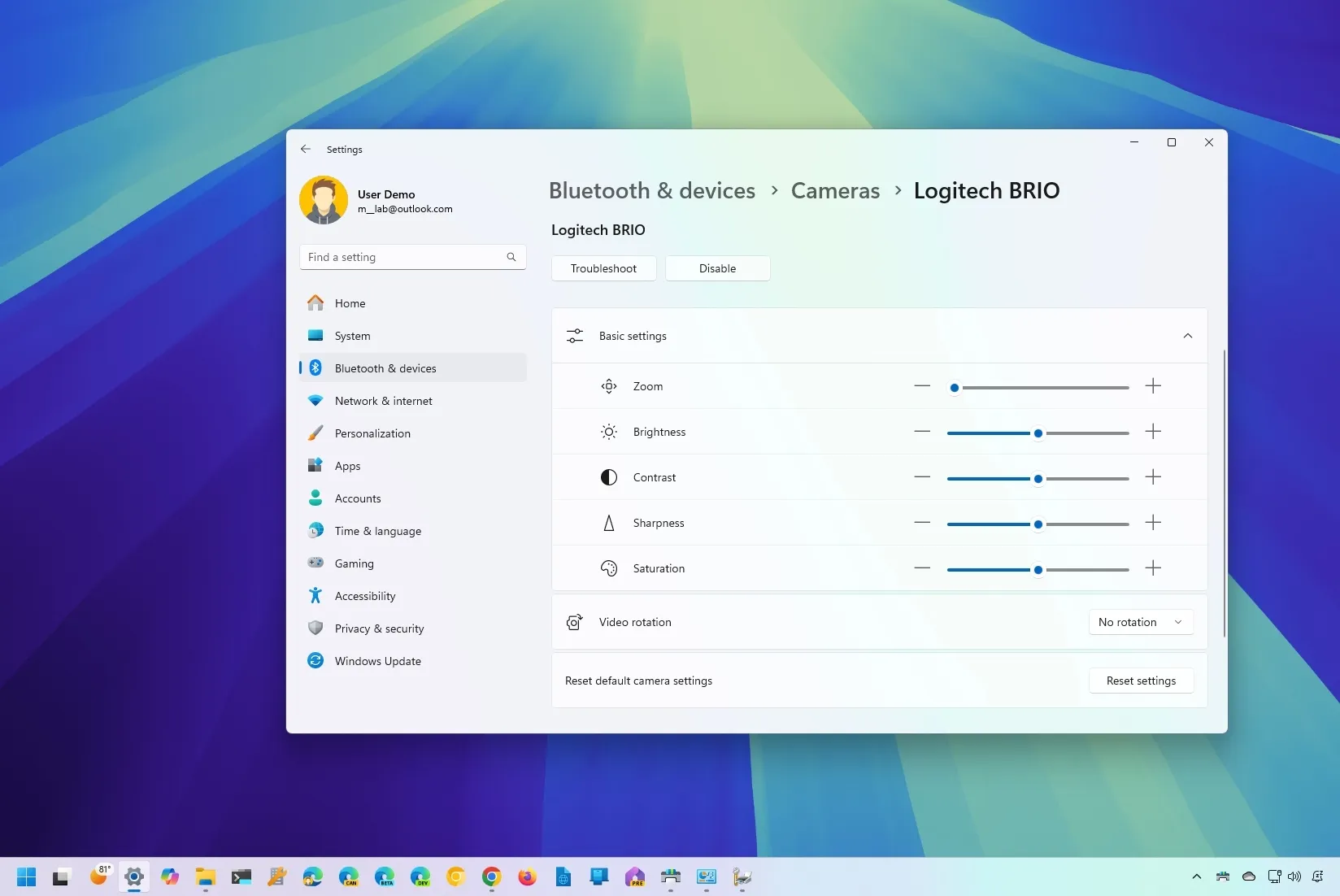Viewport: 1340px width, 896px height.
Task: Click the Saturation palette icon
Action: point(608,568)
